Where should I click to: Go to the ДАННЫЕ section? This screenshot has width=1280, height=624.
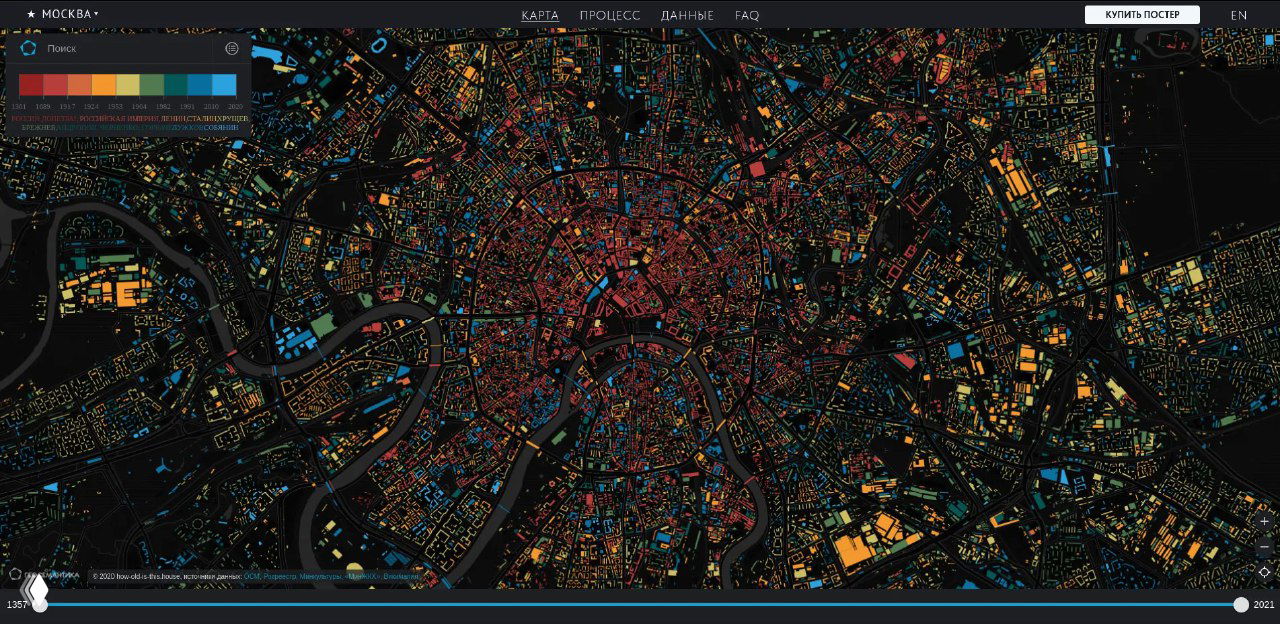coord(687,15)
